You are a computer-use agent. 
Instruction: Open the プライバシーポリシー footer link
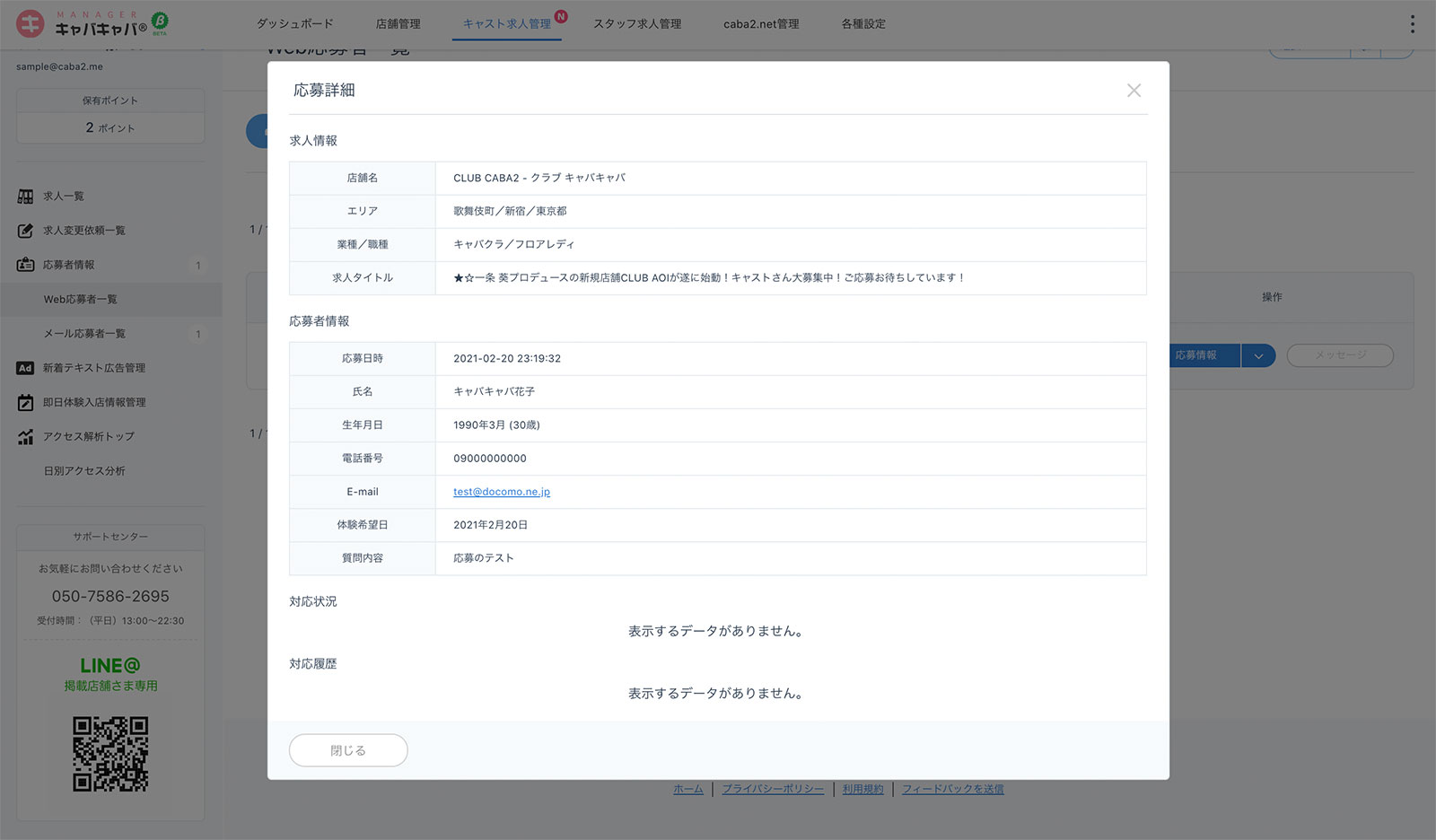point(772,789)
